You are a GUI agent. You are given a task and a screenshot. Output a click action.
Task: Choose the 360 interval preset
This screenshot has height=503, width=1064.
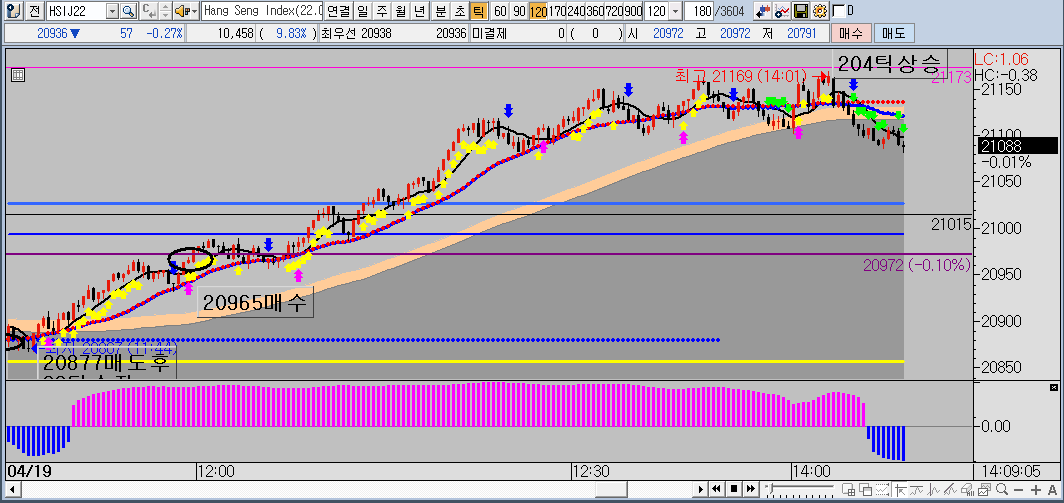[595, 11]
